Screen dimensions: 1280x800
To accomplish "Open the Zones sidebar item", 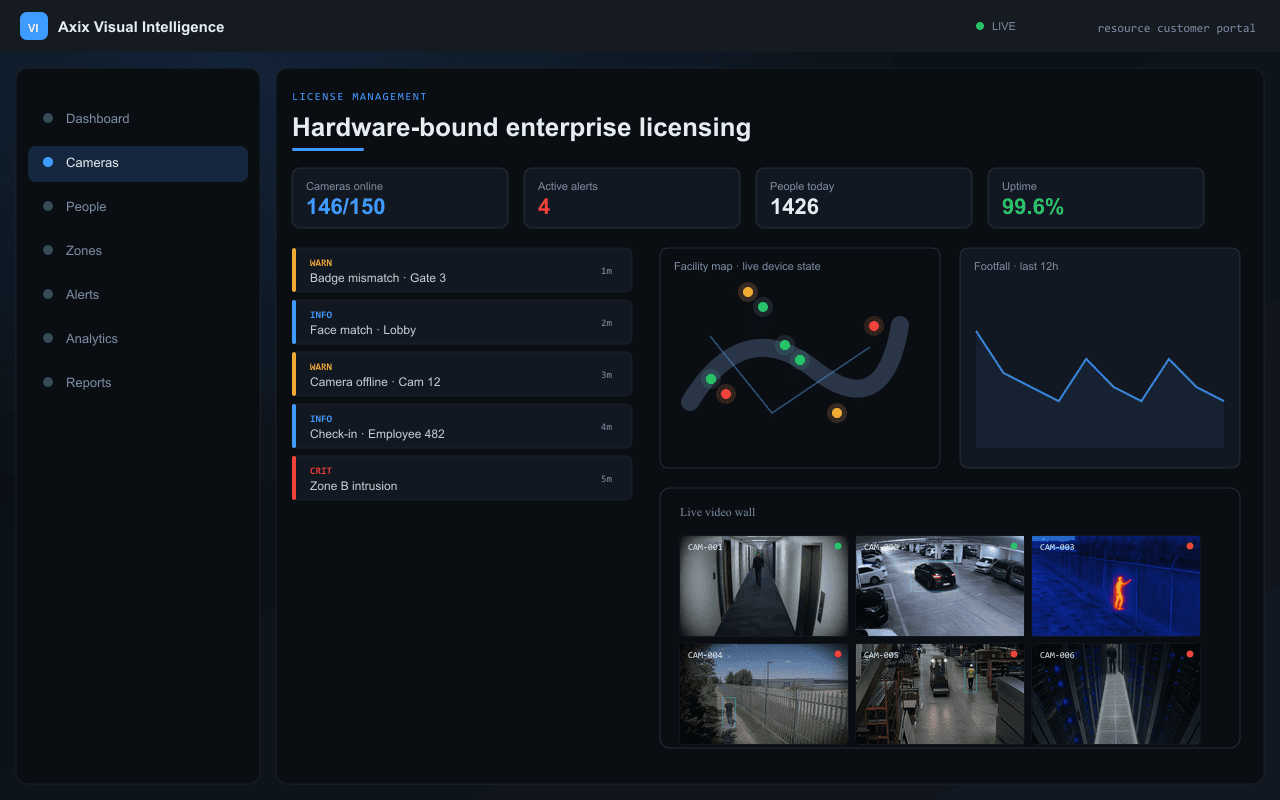I will (138, 250).
